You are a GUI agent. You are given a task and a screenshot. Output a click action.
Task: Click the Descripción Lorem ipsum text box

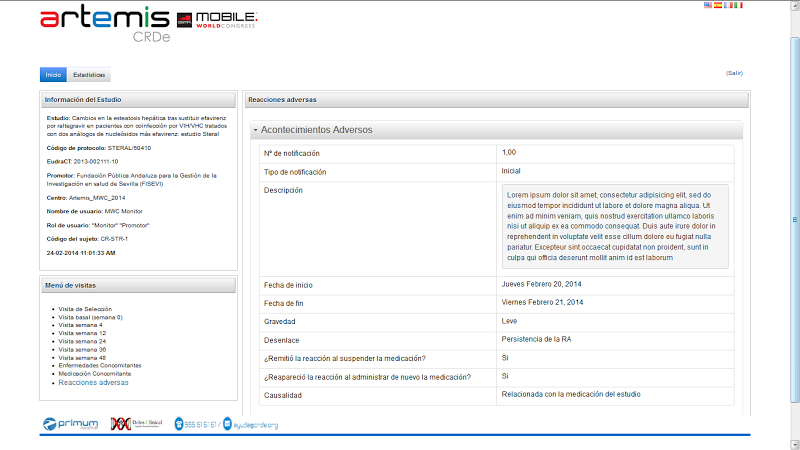click(x=615, y=227)
